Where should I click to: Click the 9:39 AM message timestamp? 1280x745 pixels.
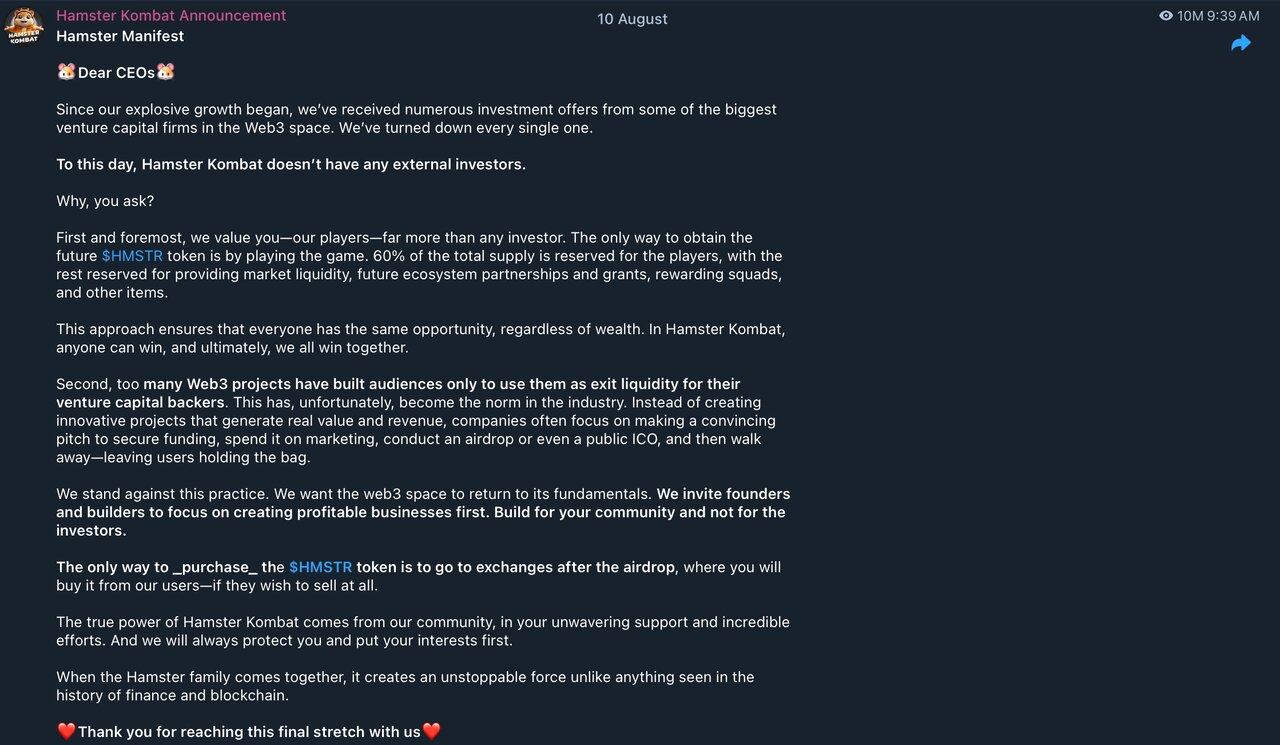click(x=1234, y=16)
